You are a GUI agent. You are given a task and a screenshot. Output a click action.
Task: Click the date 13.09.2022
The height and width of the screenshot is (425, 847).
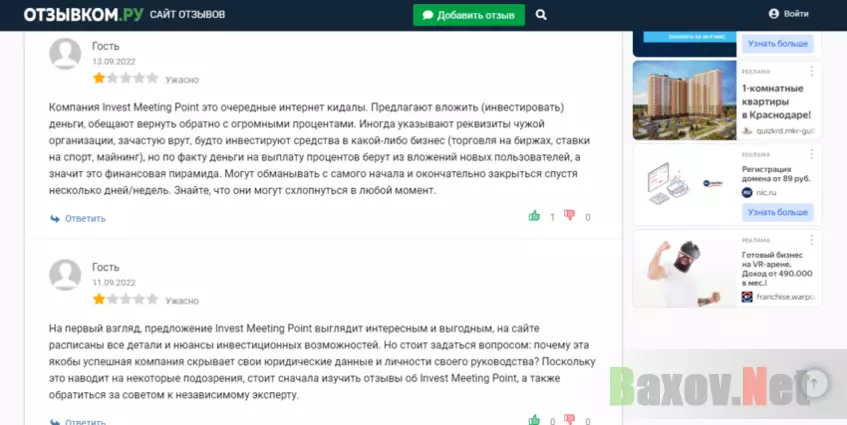click(x=113, y=62)
